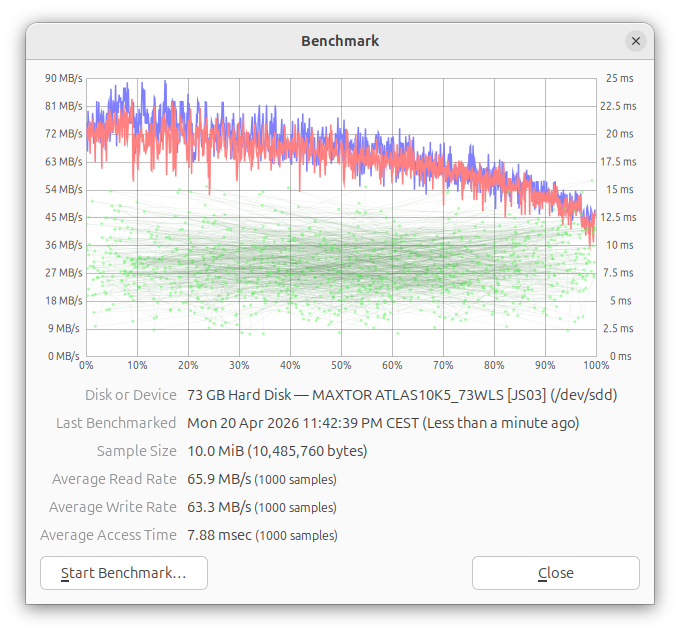
Task: Click the Benchmark title in the header bar
Action: pyautogui.click(x=340, y=41)
